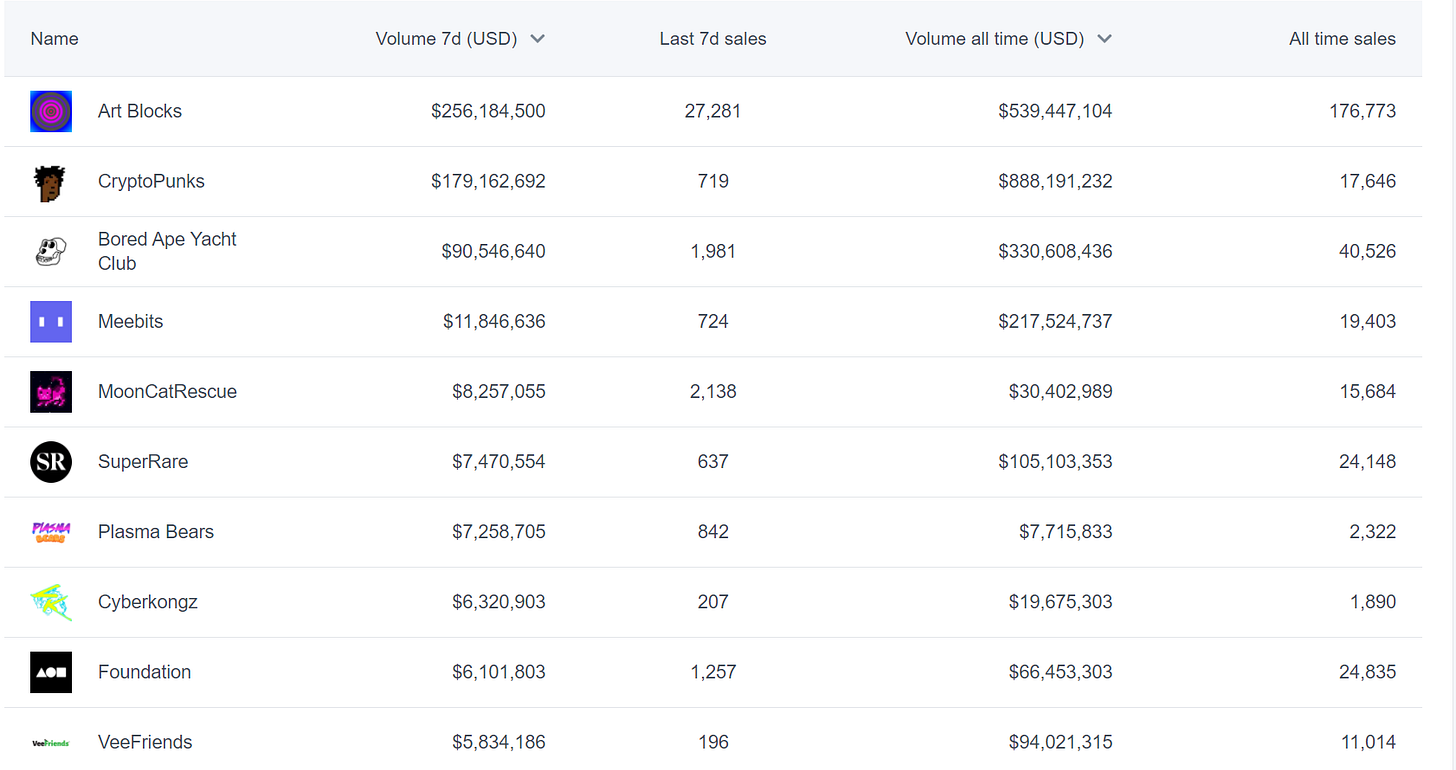The height and width of the screenshot is (770, 1456).
Task: Click the MoonCatRescue pink cat icon
Action: tap(51, 391)
